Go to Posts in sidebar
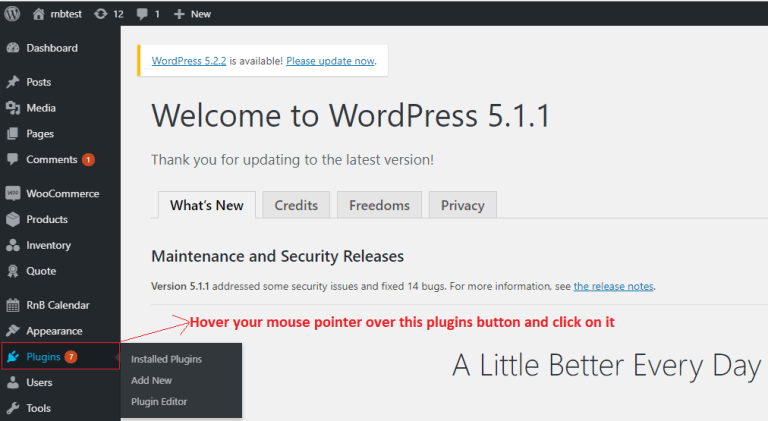Viewport: 768px width, 421px height. 39,82
